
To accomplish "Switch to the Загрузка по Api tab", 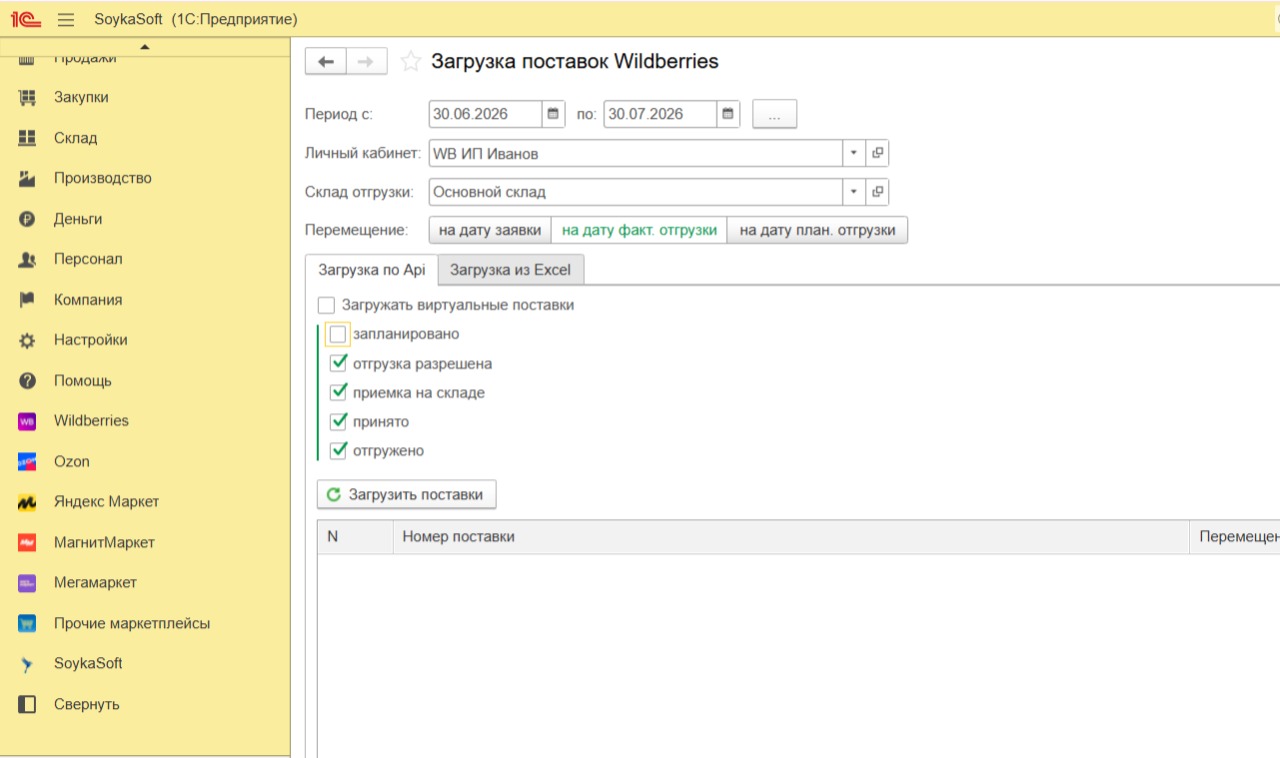I will [x=372, y=270].
